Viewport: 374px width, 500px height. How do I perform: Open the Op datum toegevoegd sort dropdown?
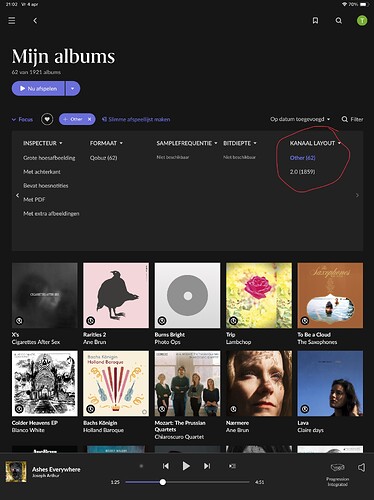(300, 119)
